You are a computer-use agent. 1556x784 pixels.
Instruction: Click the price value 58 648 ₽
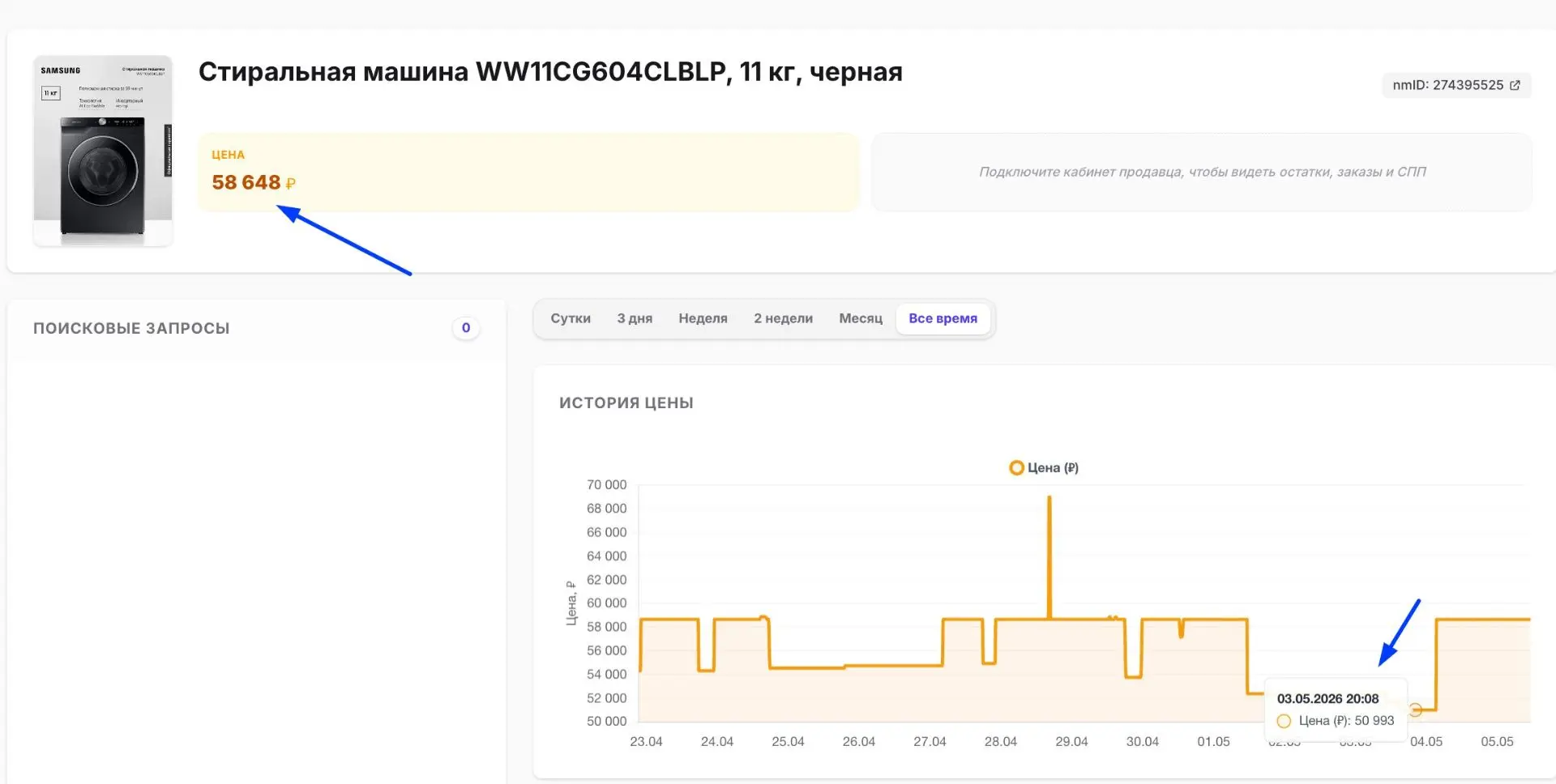[254, 182]
